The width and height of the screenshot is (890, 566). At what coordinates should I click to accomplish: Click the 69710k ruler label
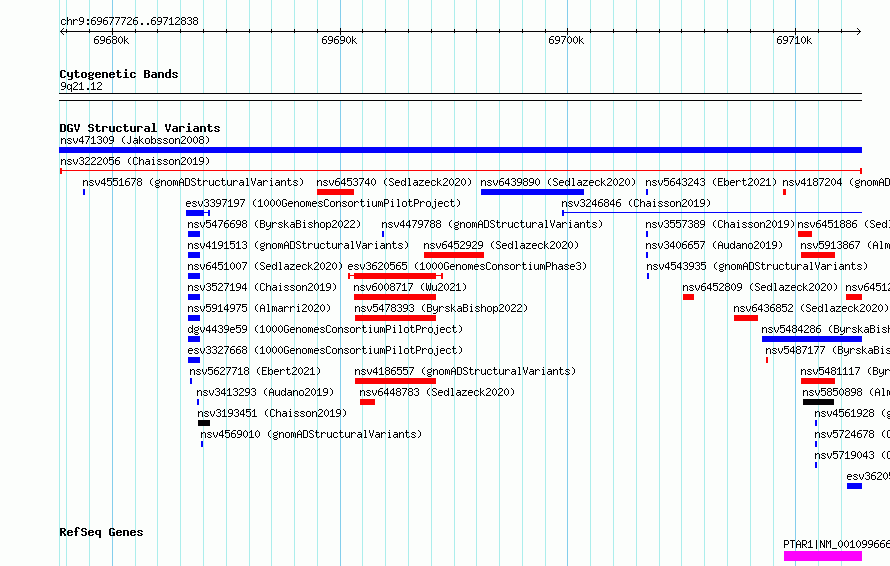coord(794,40)
